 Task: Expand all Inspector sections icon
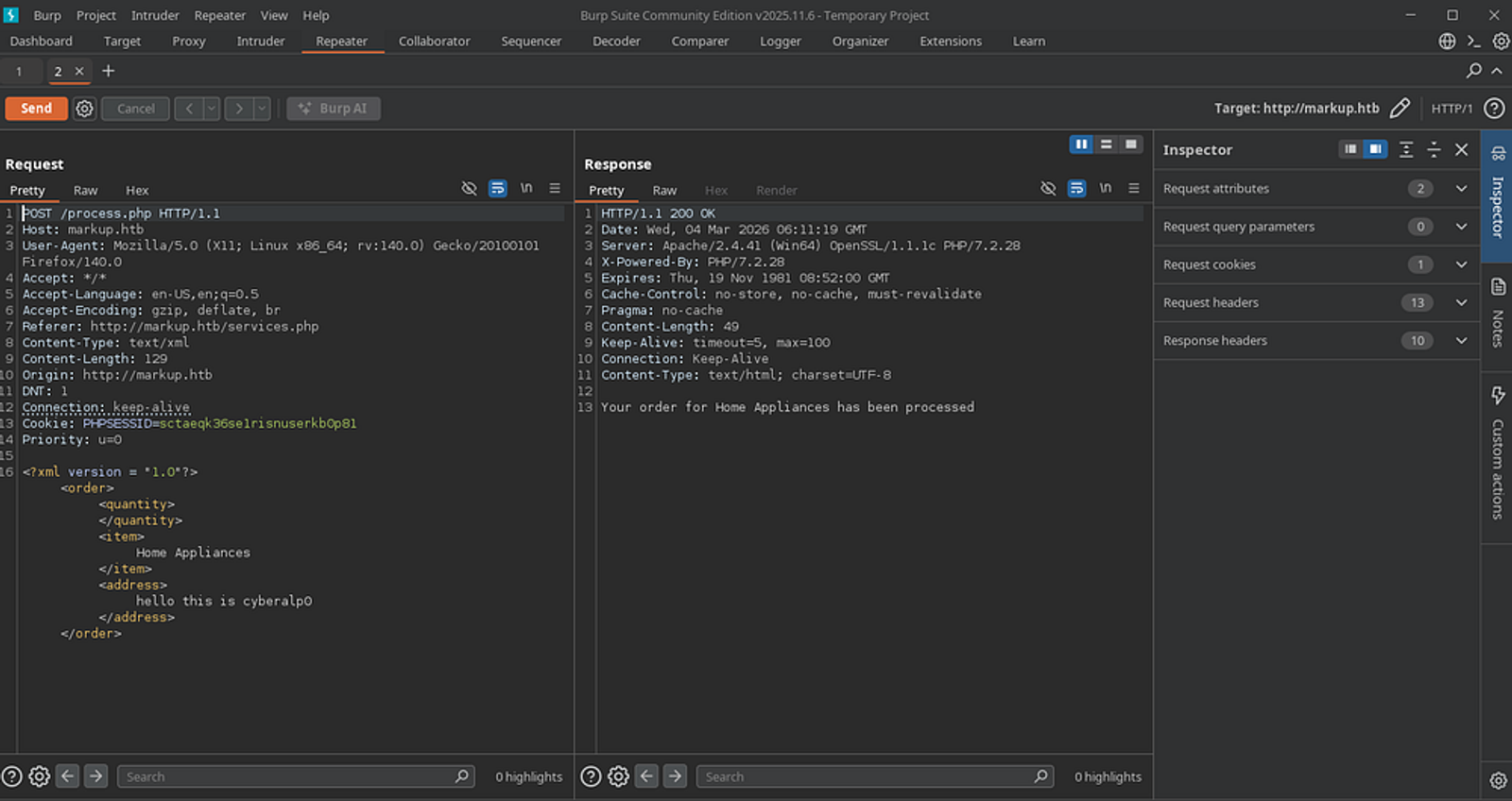[x=1406, y=149]
